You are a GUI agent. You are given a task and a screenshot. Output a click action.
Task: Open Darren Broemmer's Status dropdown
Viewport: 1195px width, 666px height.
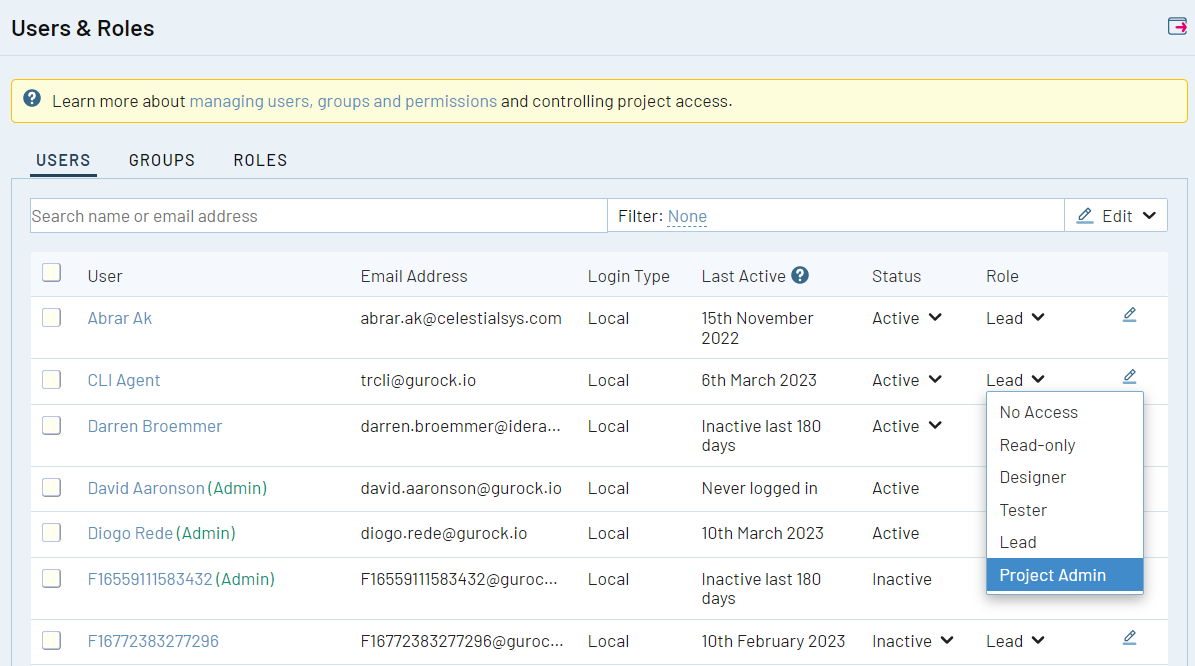[x=907, y=426]
